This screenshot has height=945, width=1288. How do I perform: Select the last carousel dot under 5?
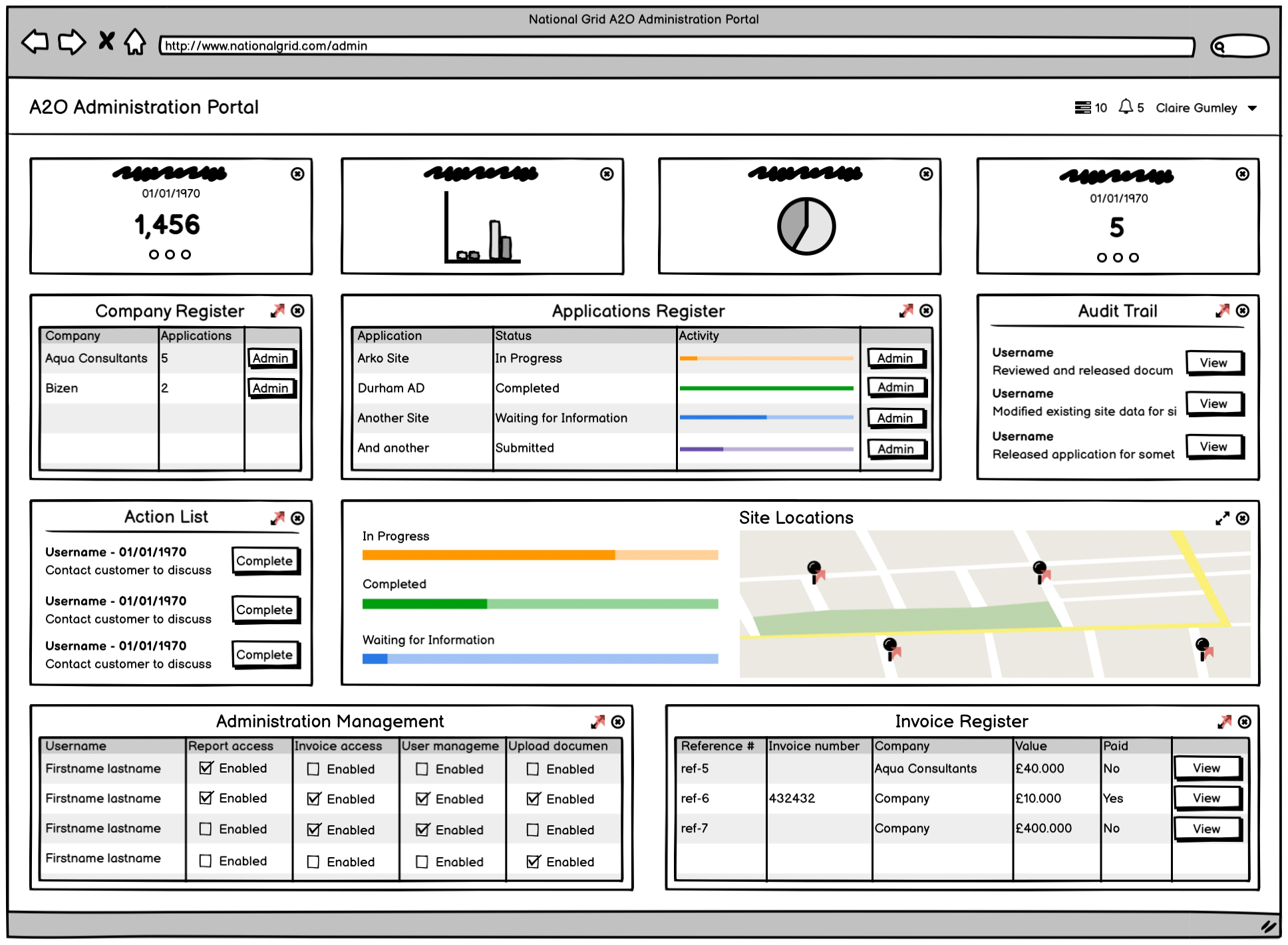click(x=1134, y=258)
